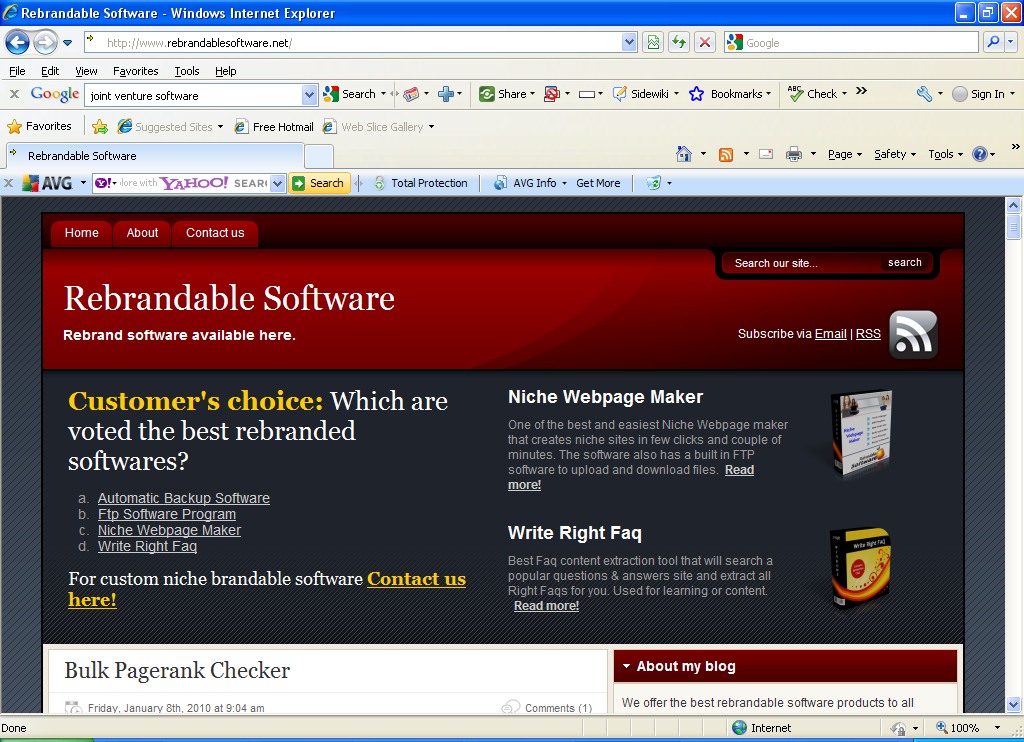Click the Bookmarks star icon in Google toolbar
The width and height of the screenshot is (1024, 742).
(x=697, y=94)
